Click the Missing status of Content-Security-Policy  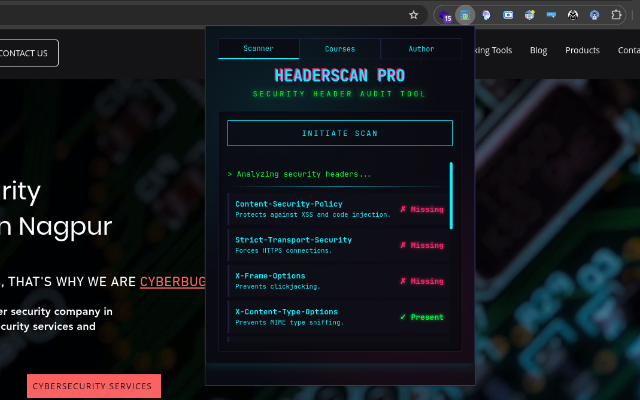pyautogui.click(x=422, y=209)
